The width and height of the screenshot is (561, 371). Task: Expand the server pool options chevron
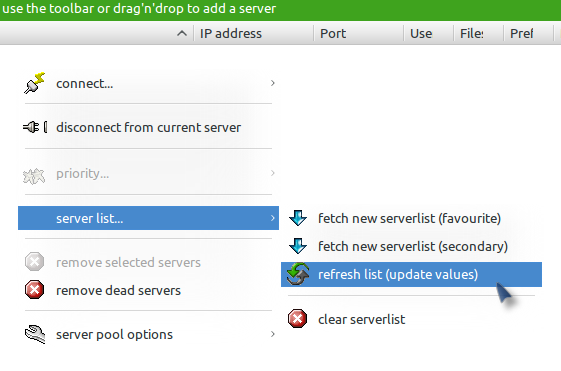pos(273,334)
